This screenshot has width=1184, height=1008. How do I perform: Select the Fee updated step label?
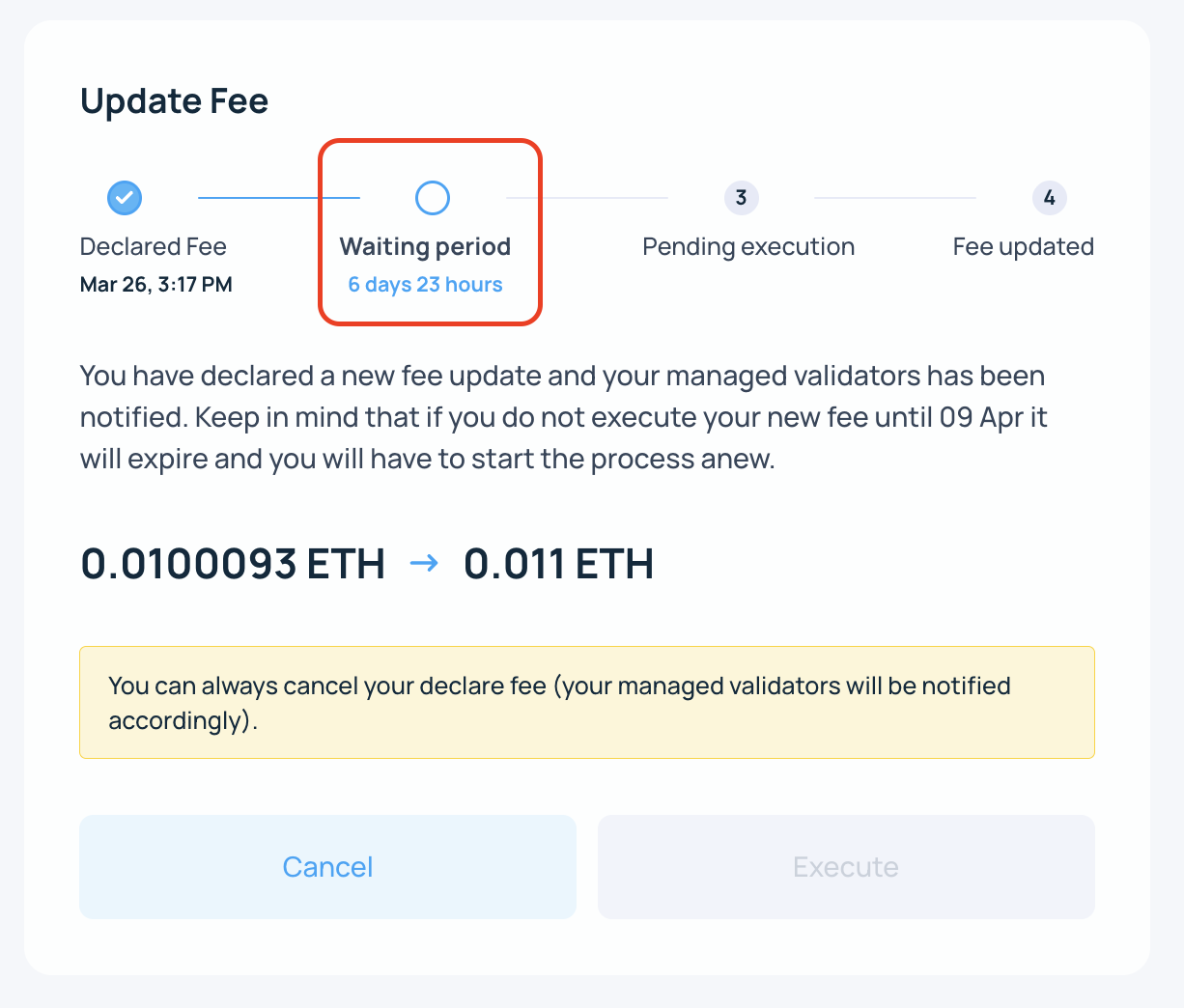click(x=1023, y=247)
